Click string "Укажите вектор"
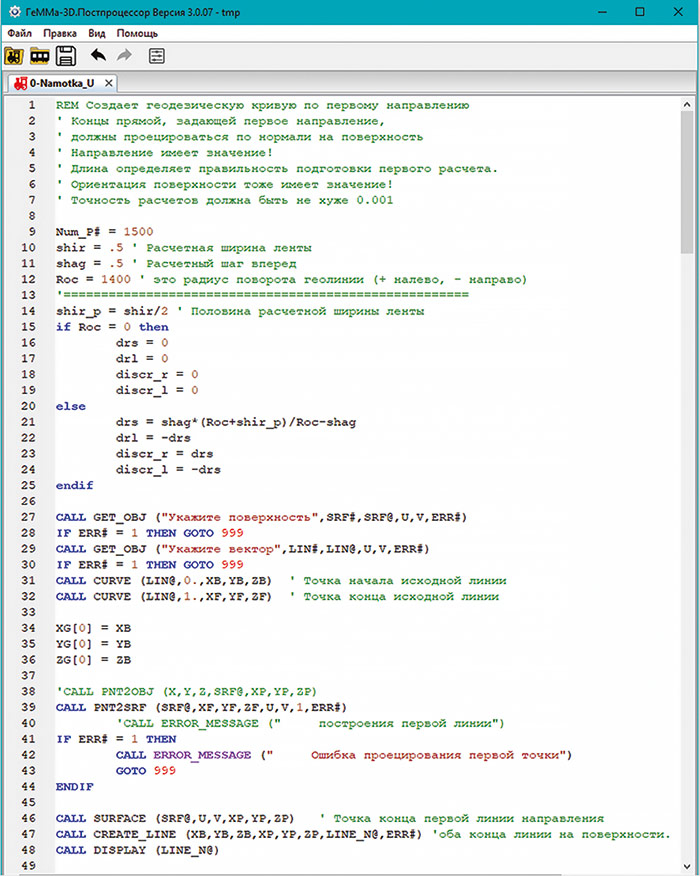Image resolution: width=700 pixels, height=876 pixels. tap(221, 549)
